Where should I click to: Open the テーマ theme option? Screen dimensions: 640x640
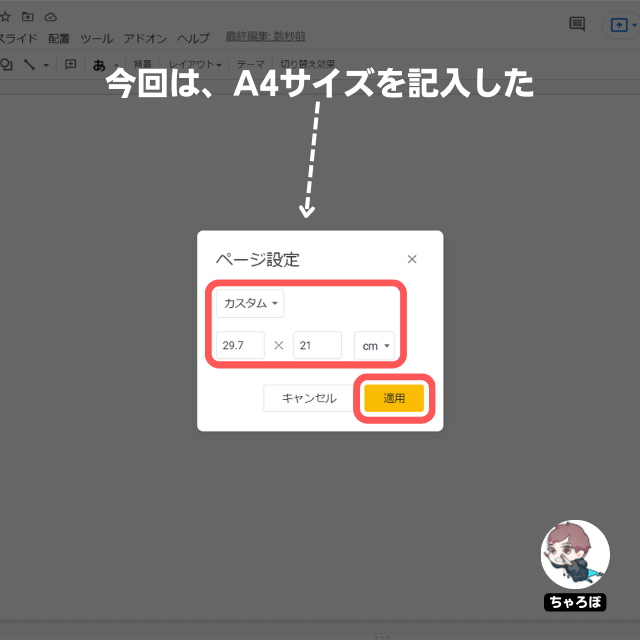[251, 64]
